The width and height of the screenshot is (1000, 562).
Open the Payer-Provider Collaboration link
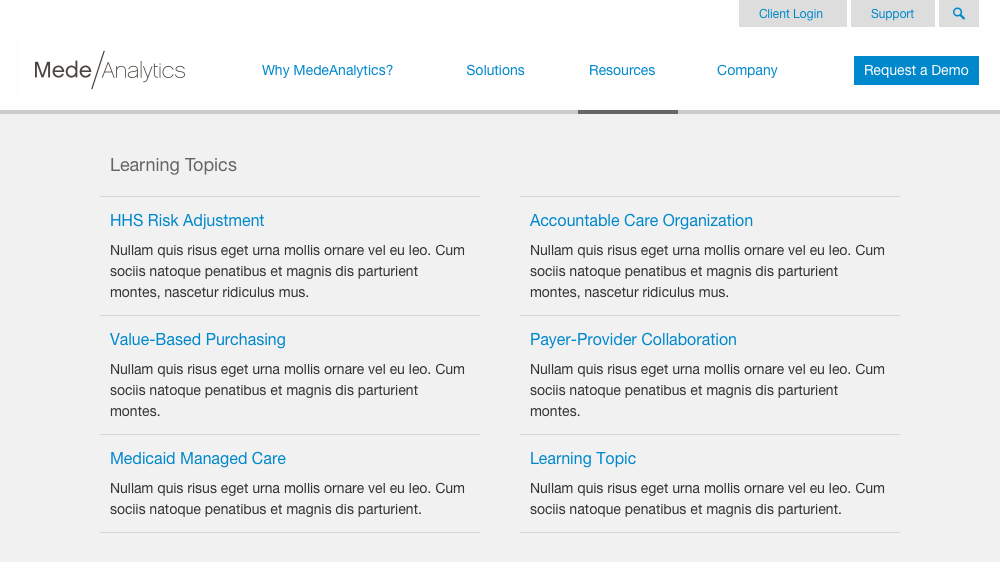(x=633, y=339)
